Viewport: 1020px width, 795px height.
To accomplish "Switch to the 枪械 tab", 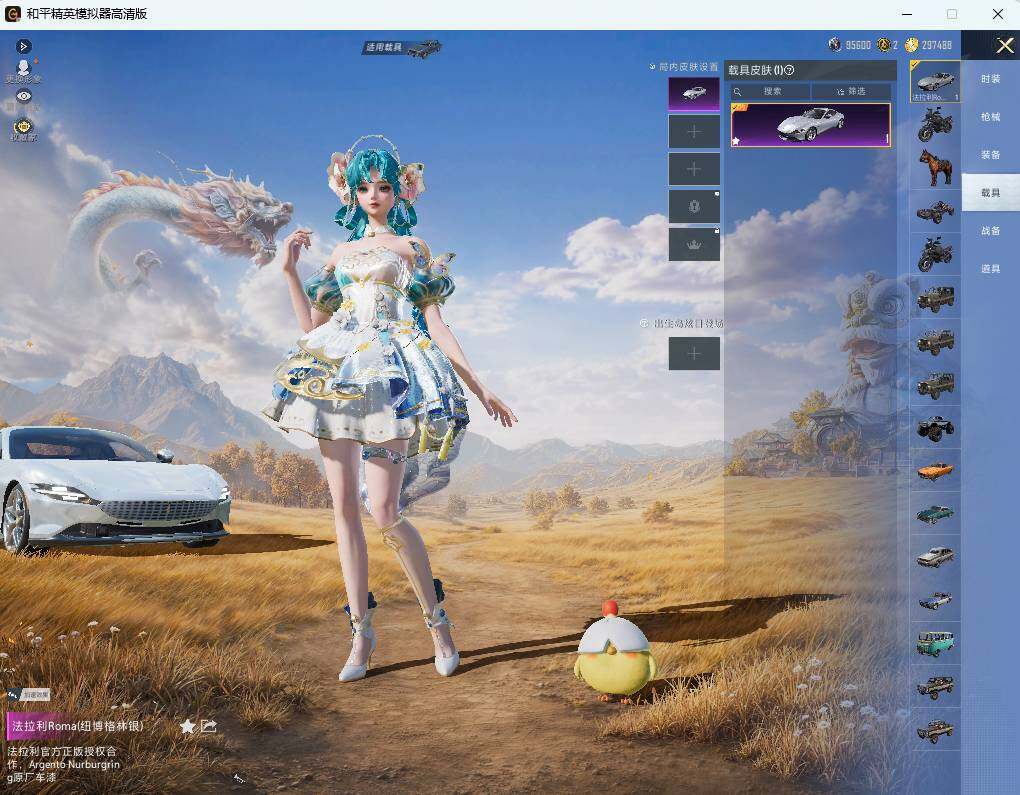I will pyautogui.click(x=991, y=116).
